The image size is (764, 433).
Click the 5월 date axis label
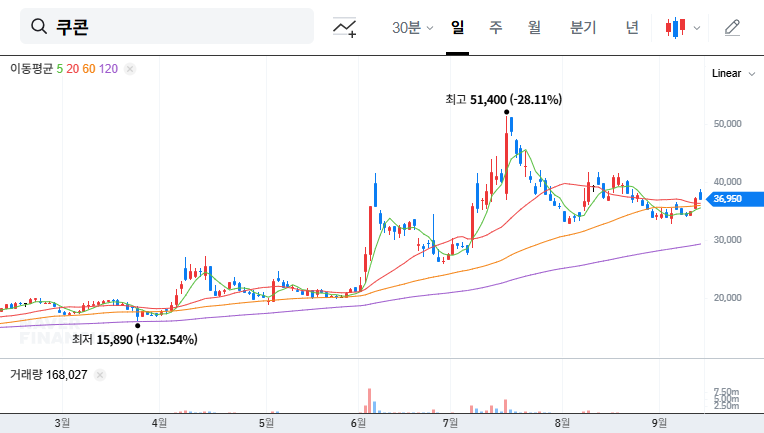coord(266,423)
